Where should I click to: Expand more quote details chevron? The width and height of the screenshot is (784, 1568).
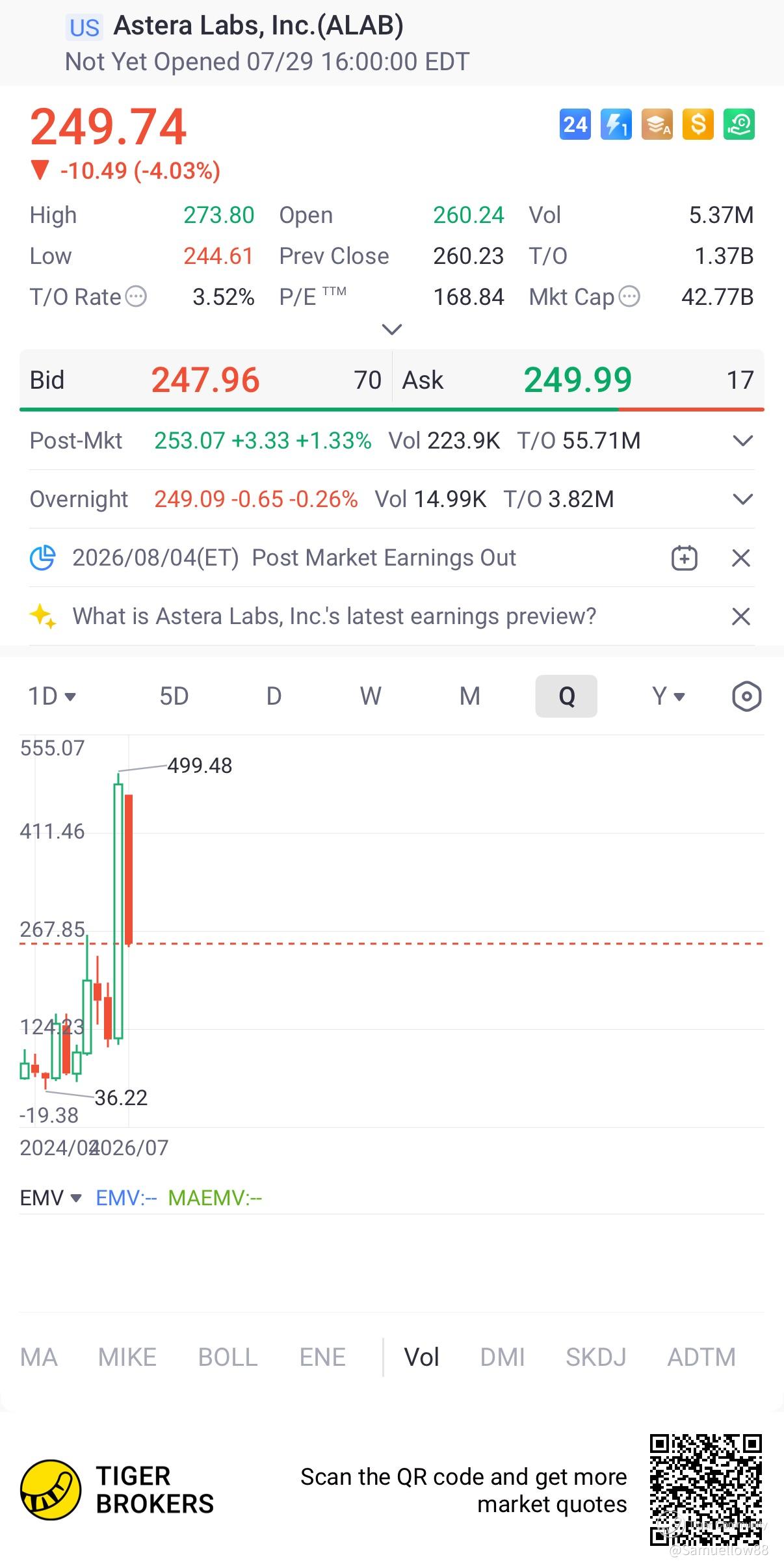click(x=392, y=329)
